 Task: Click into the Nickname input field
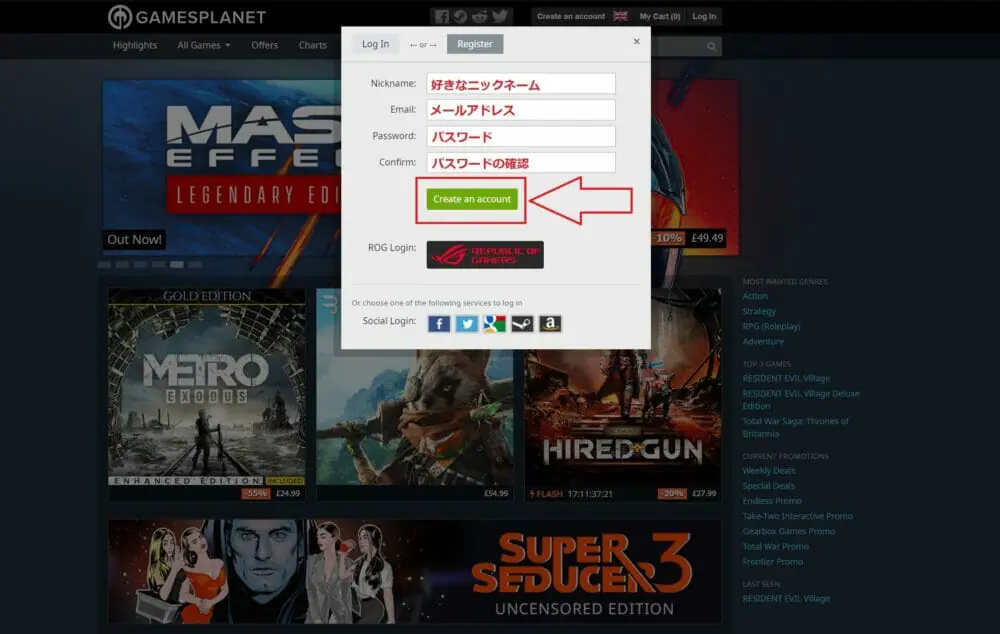pos(520,84)
